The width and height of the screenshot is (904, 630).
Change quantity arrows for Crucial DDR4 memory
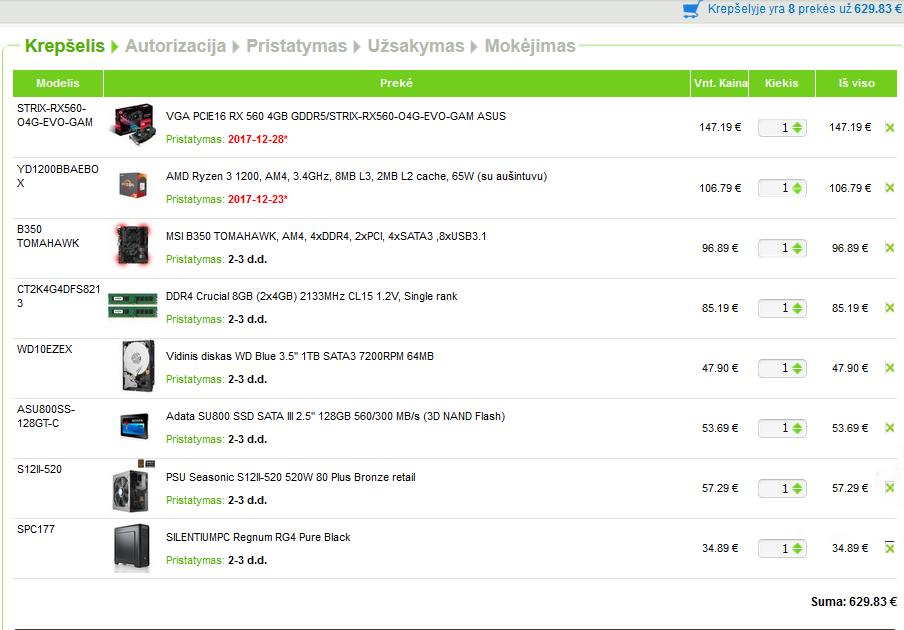797,308
